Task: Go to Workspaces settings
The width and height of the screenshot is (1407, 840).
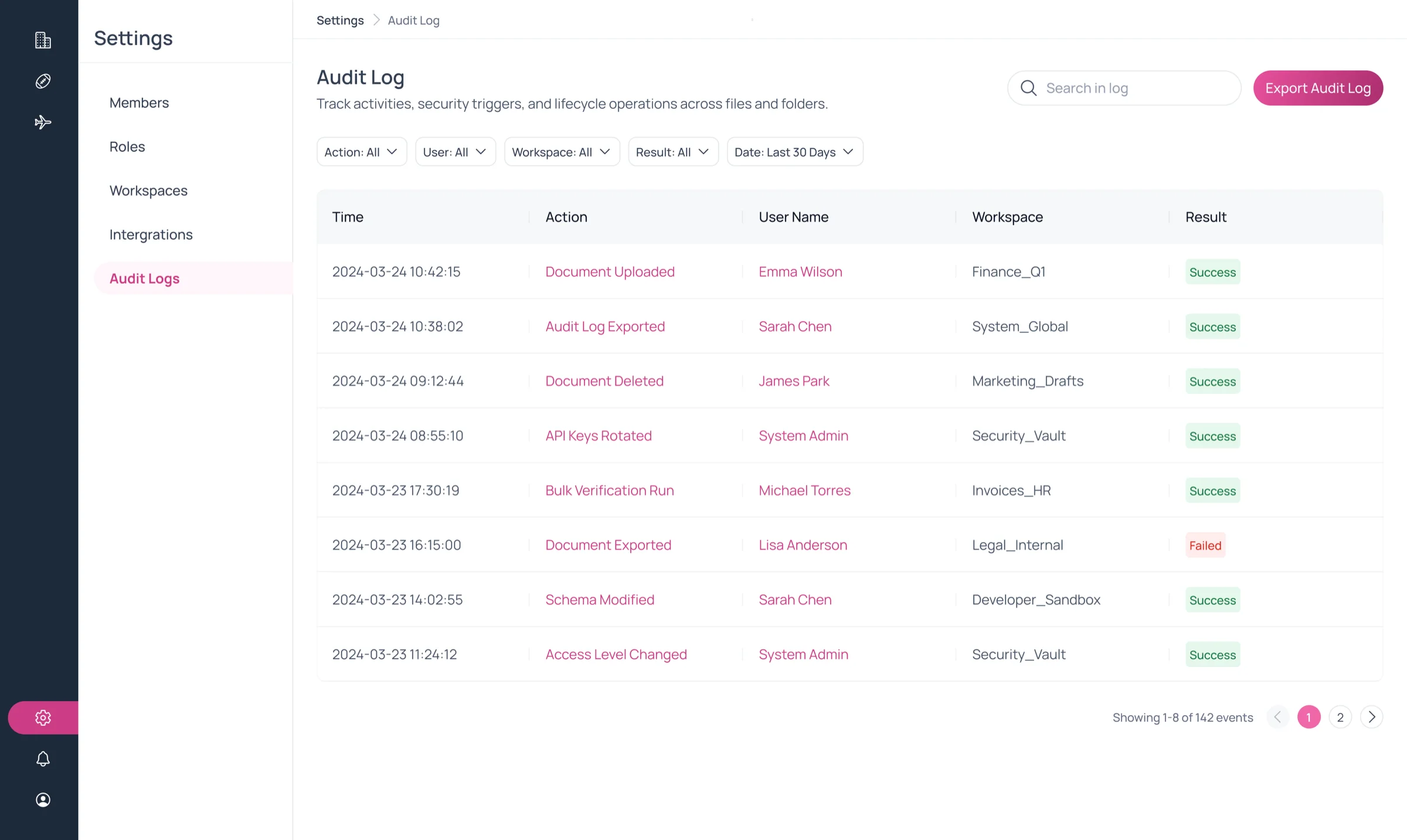Action: click(x=148, y=191)
